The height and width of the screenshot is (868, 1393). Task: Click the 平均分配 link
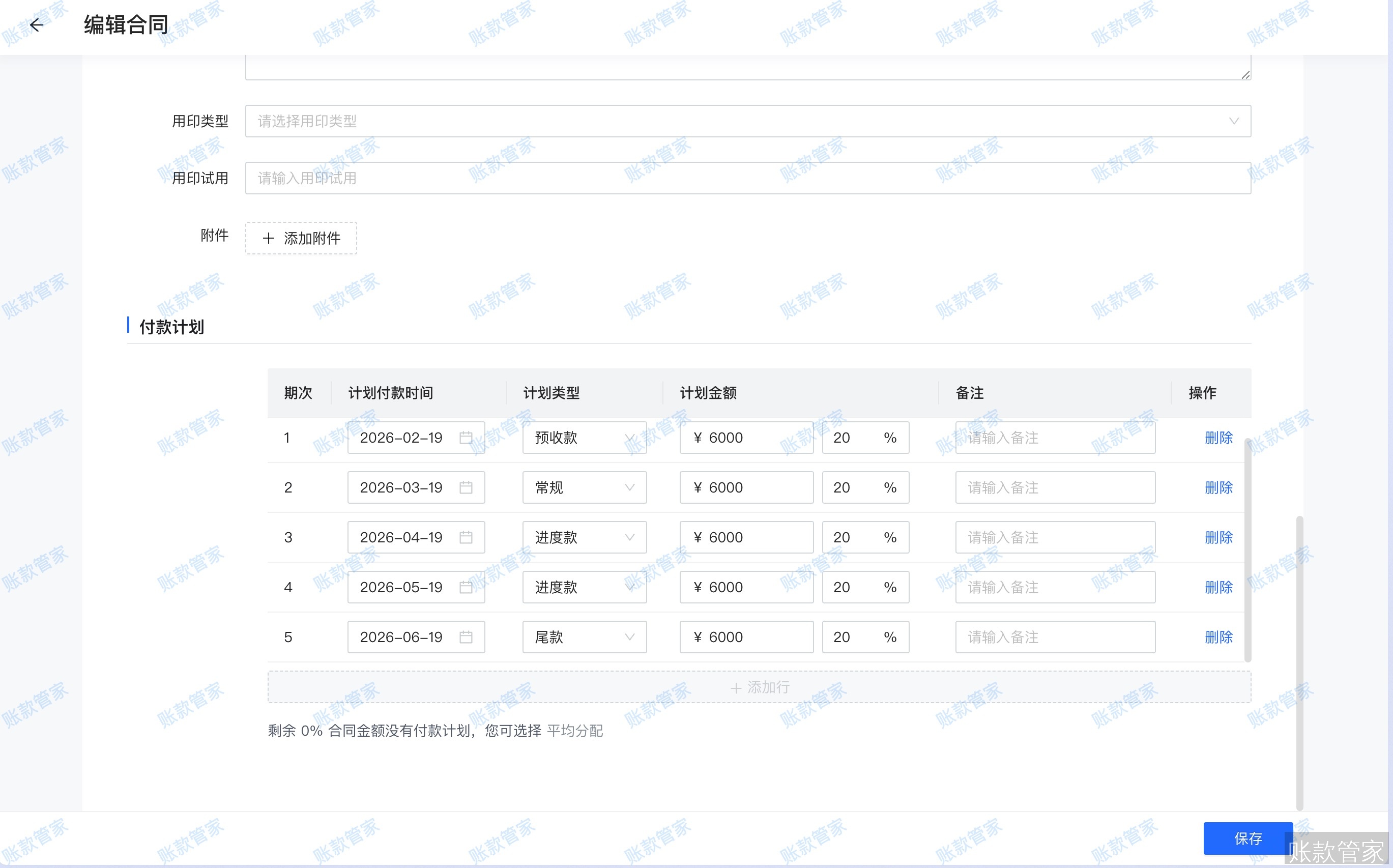574,731
